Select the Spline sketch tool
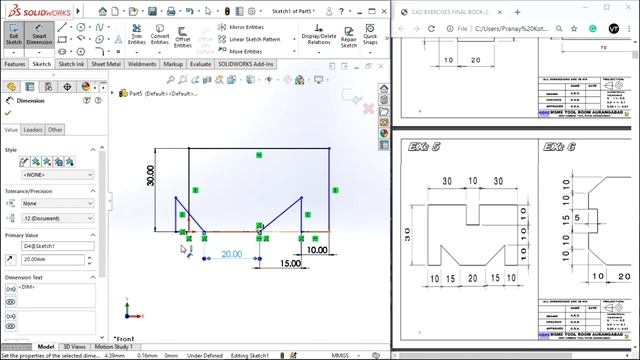The width and height of the screenshot is (640, 360). point(99,27)
